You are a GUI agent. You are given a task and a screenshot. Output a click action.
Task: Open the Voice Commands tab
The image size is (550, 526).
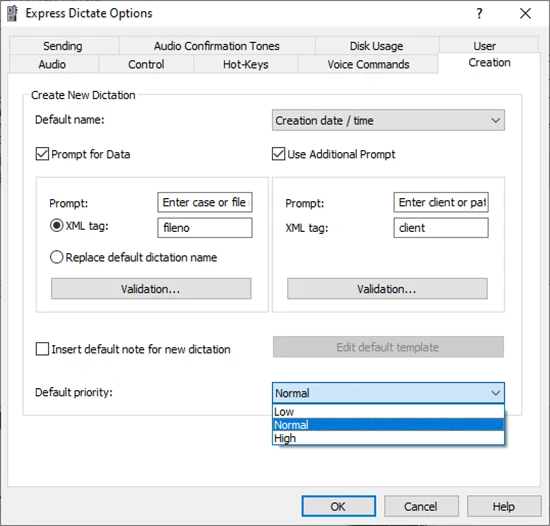[368, 64]
